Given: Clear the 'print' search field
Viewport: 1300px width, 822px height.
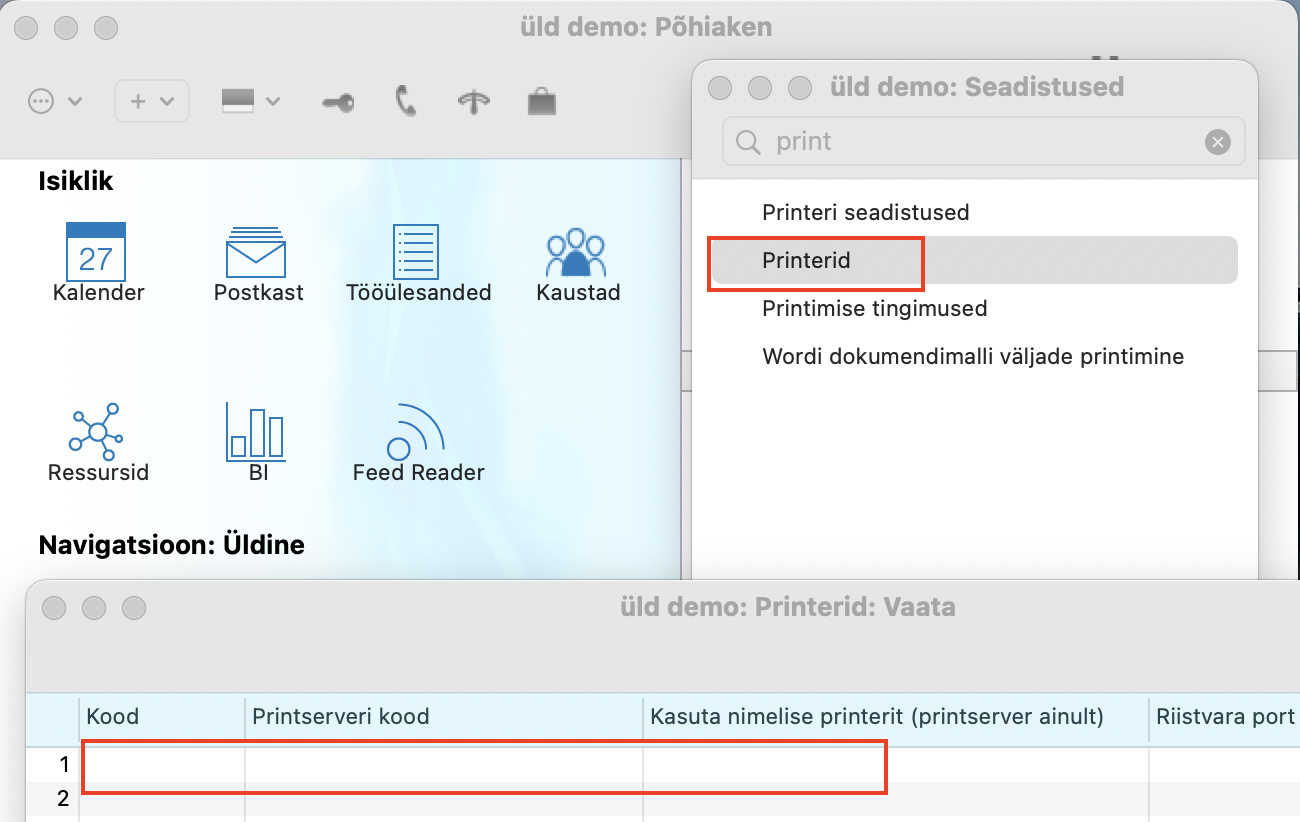Looking at the screenshot, I should coord(1217,142).
